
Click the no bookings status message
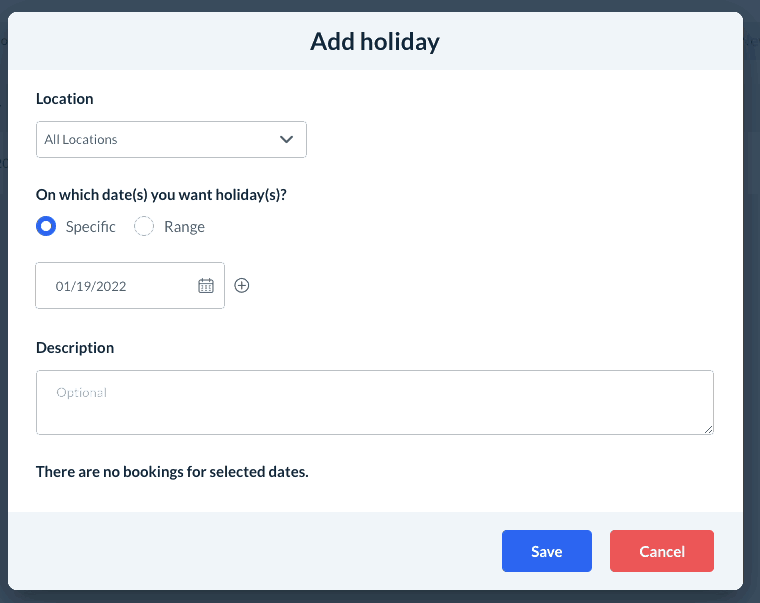coord(172,471)
